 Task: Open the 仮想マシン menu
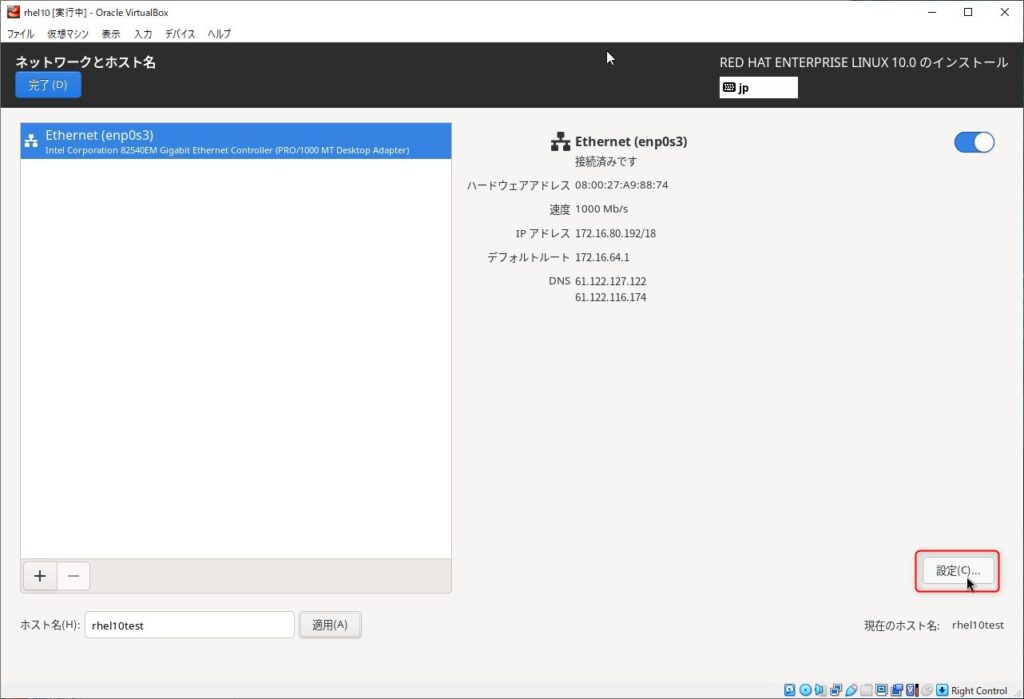tap(68, 34)
